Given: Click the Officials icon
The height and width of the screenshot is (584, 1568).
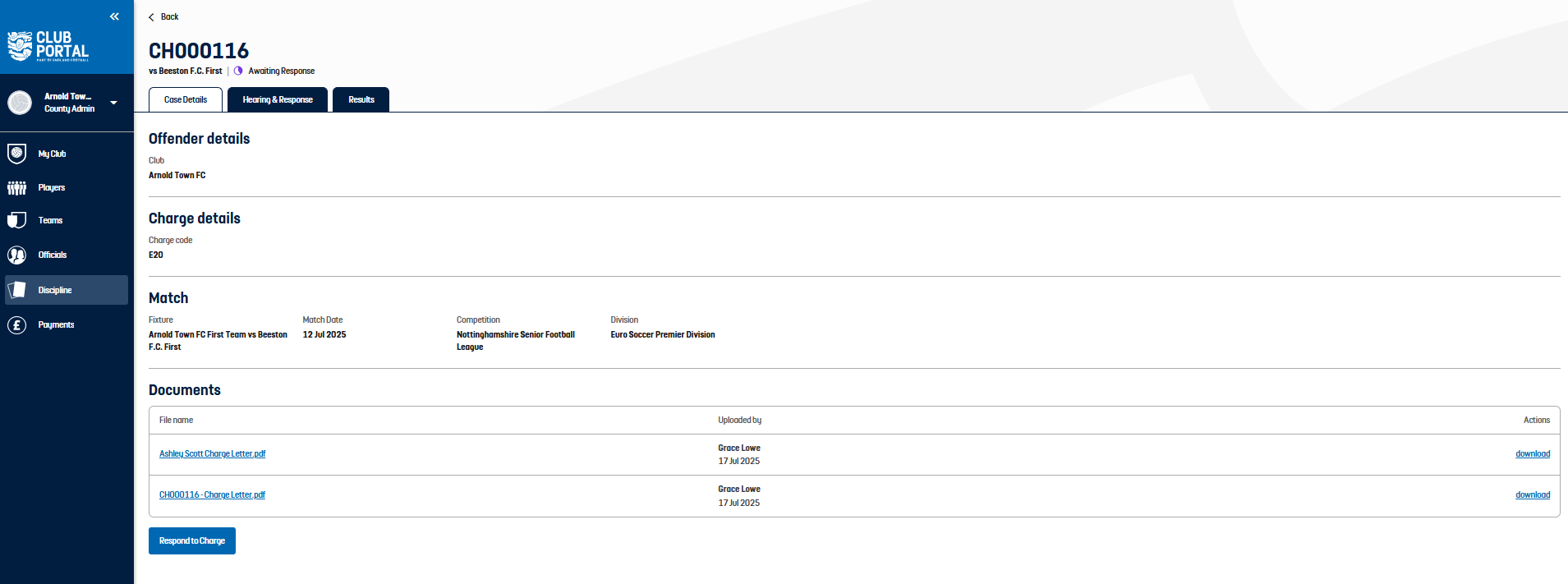Looking at the screenshot, I should 16,255.
